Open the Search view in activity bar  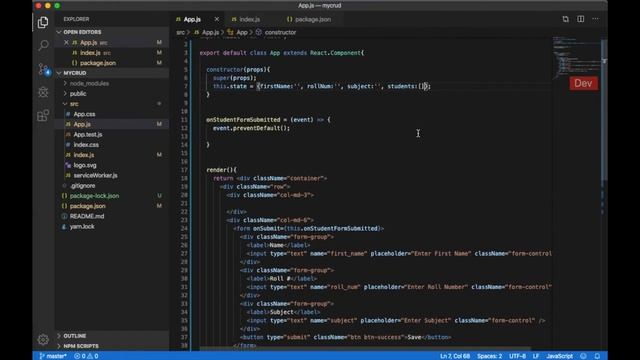(x=43, y=45)
